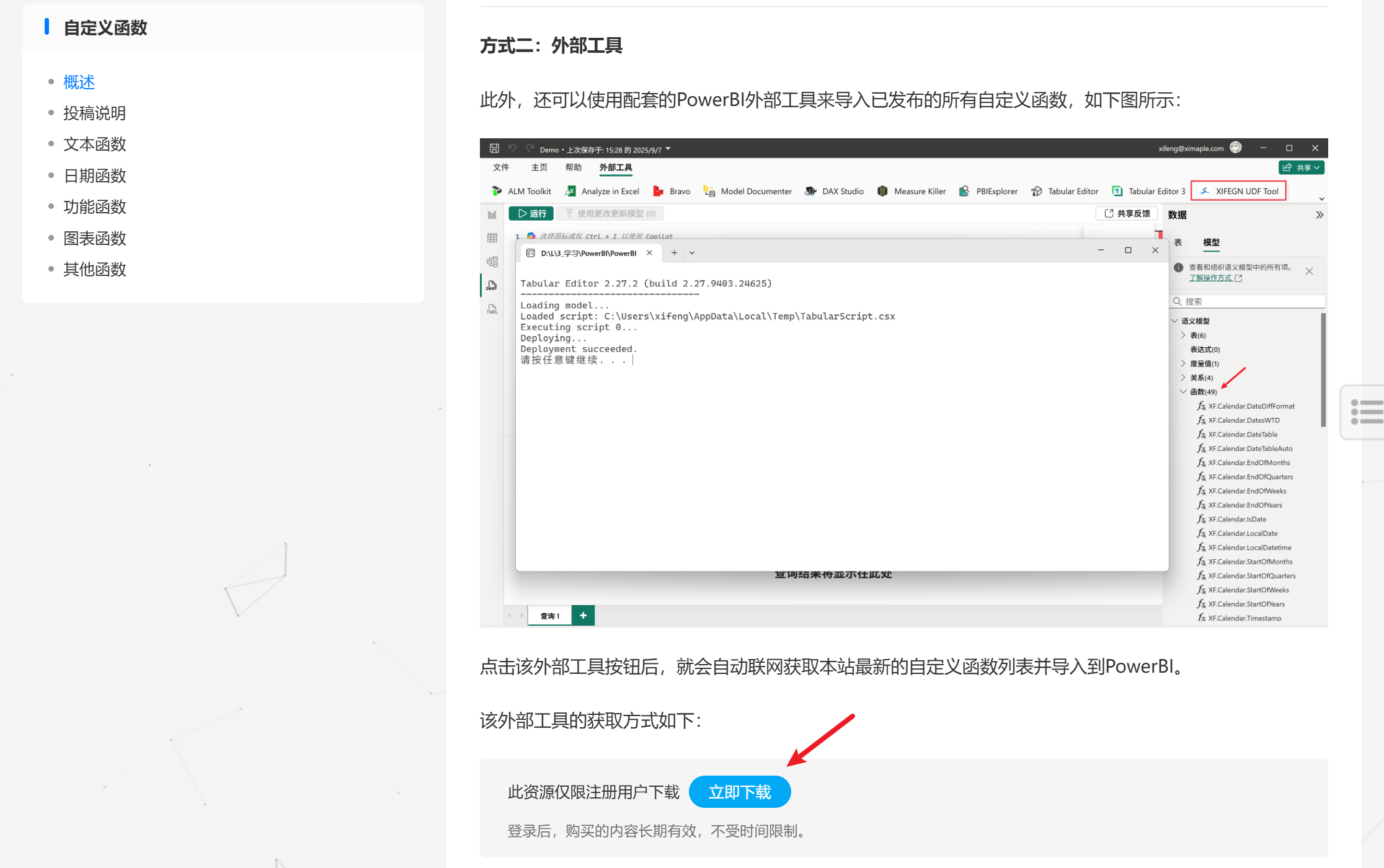Collapse the 数据 pane with the double chevron
The image size is (1384, 868).
[1320, 215]
